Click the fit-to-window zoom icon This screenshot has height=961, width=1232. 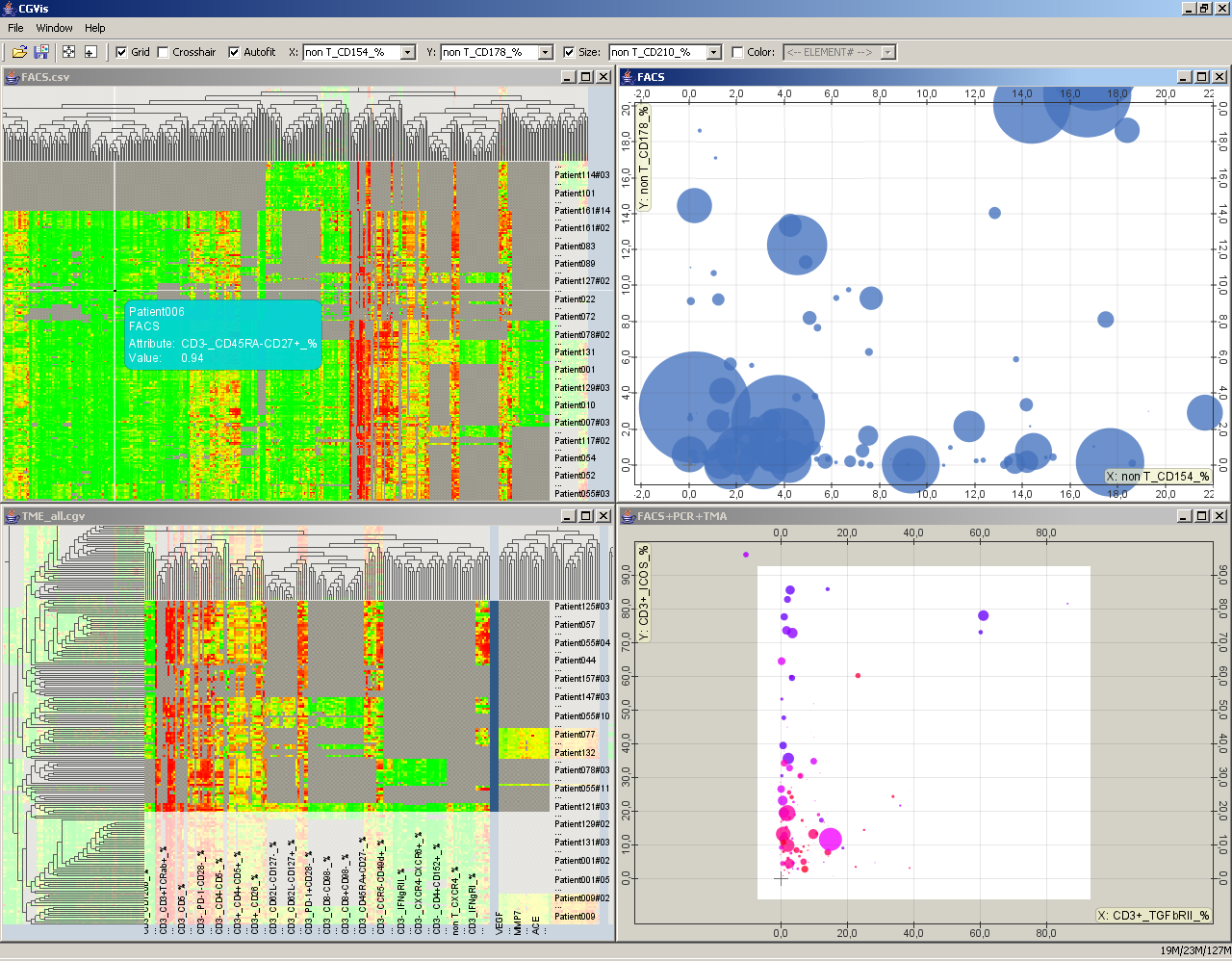point(68,52)
